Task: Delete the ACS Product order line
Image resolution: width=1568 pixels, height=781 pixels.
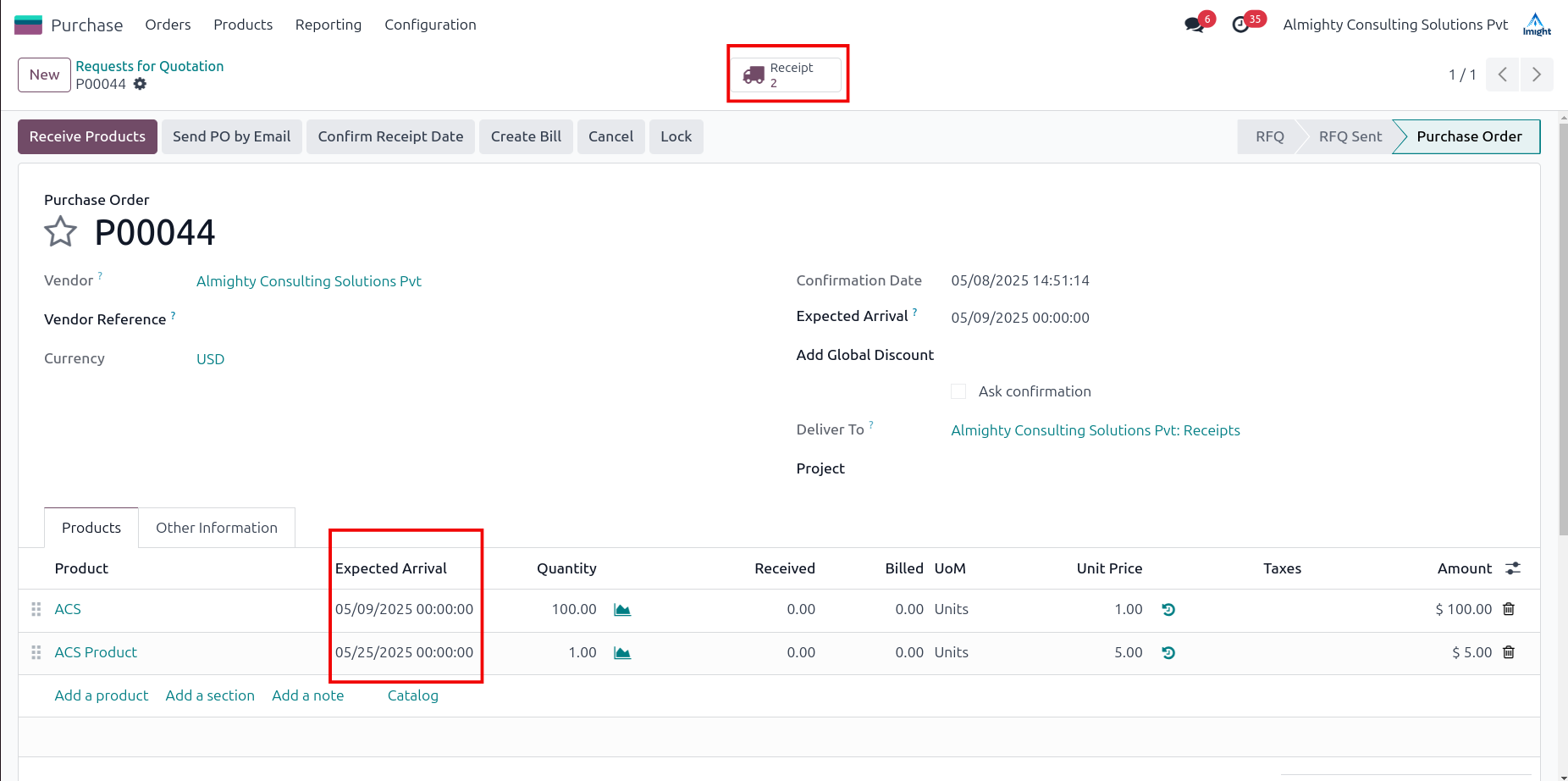Action: pos(1509,652)
